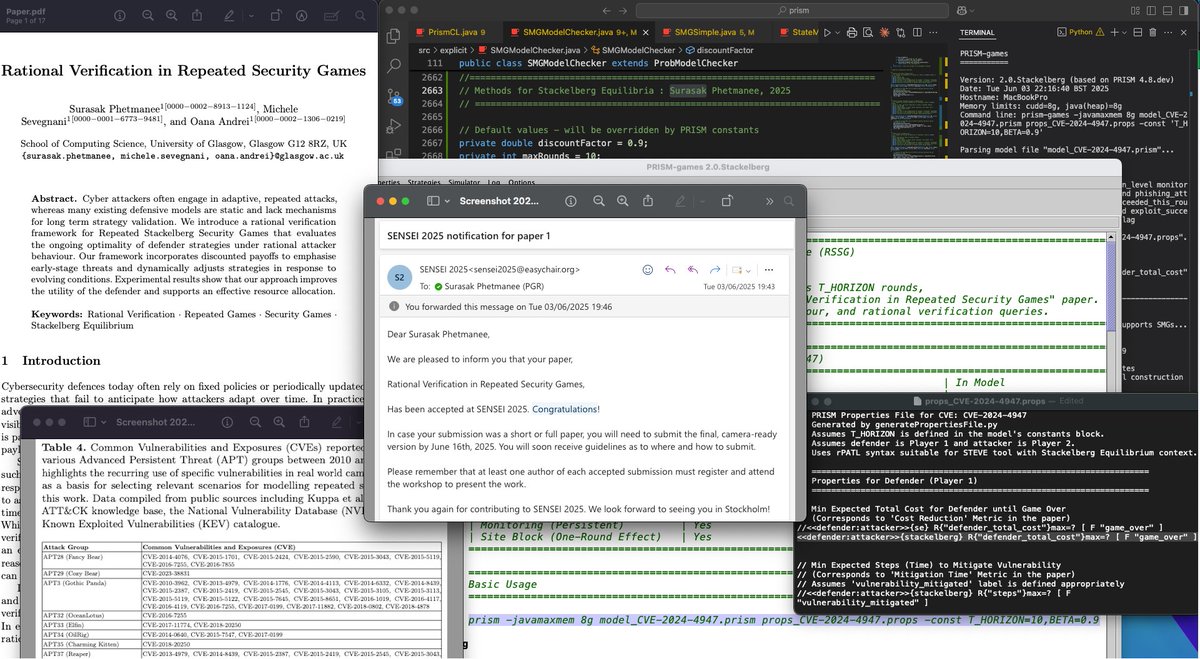Open the Search view in VS Code
This screenshot has height=659, width=1200.
(x=394, y=66)
